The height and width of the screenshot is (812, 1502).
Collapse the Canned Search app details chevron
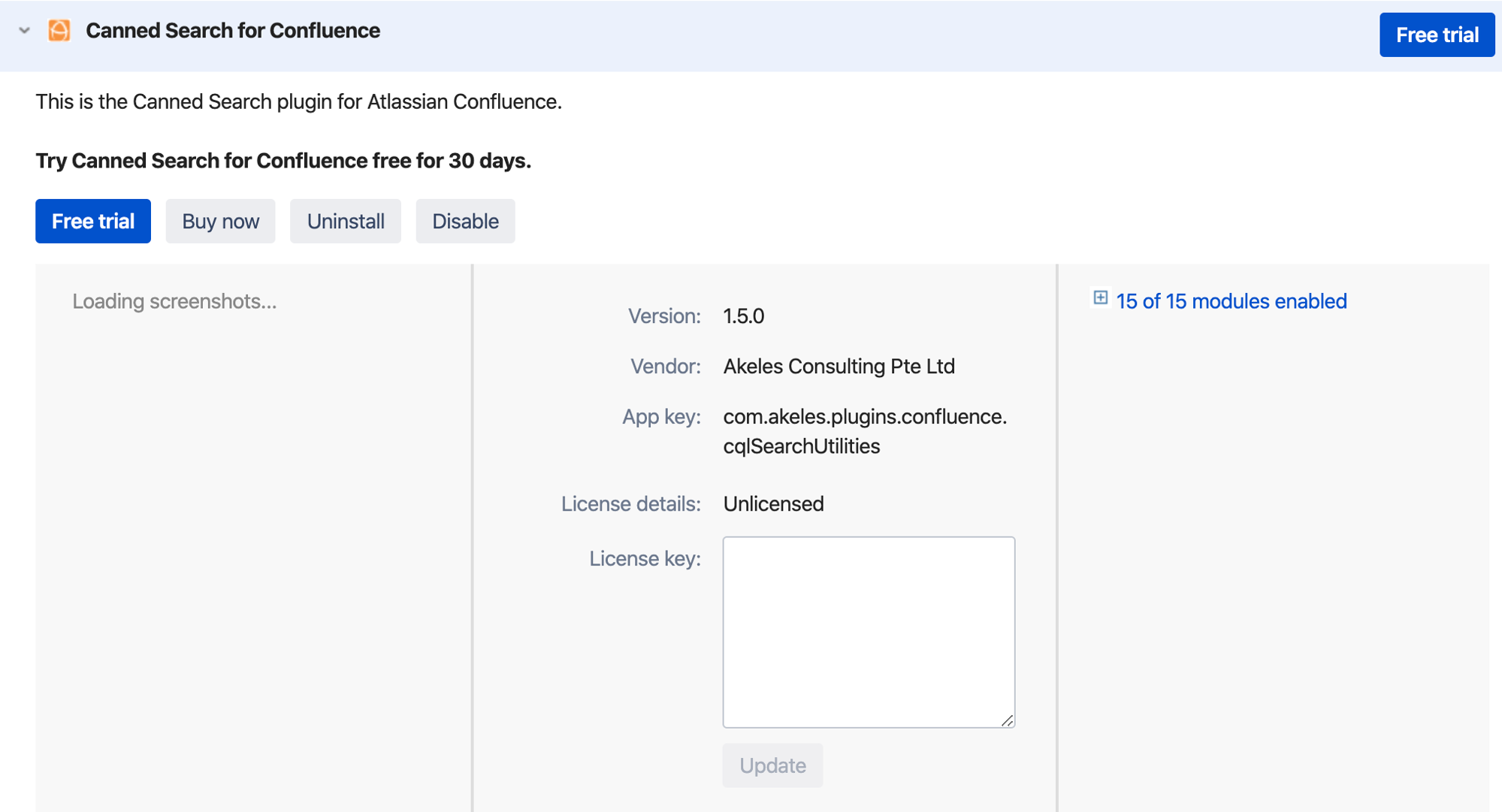[x=24, y=31]
